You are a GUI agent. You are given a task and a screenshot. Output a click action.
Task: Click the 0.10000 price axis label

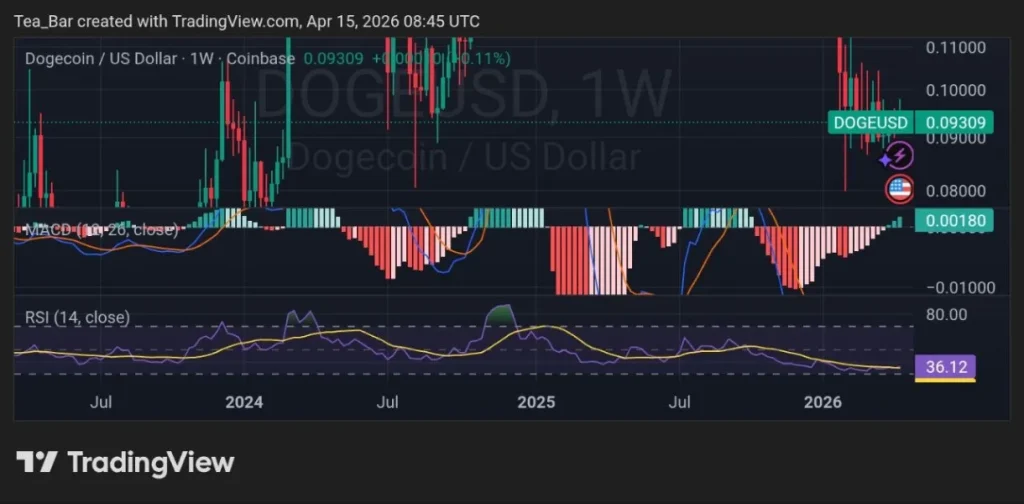[x=954, y=91]
